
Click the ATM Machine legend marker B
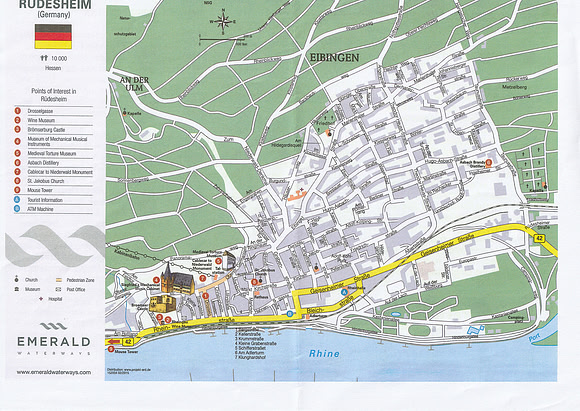[17, 209]
